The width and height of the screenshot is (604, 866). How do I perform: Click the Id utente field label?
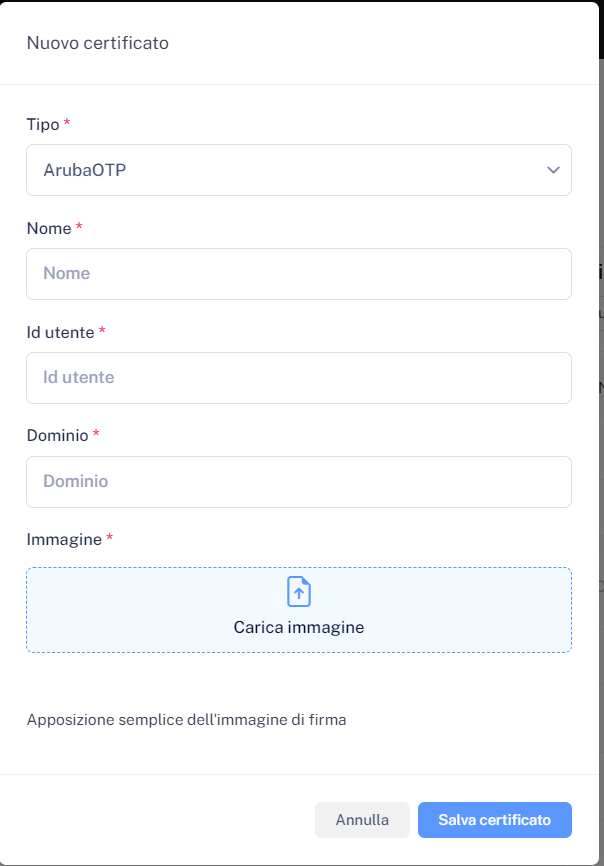[x=60, y=332]
